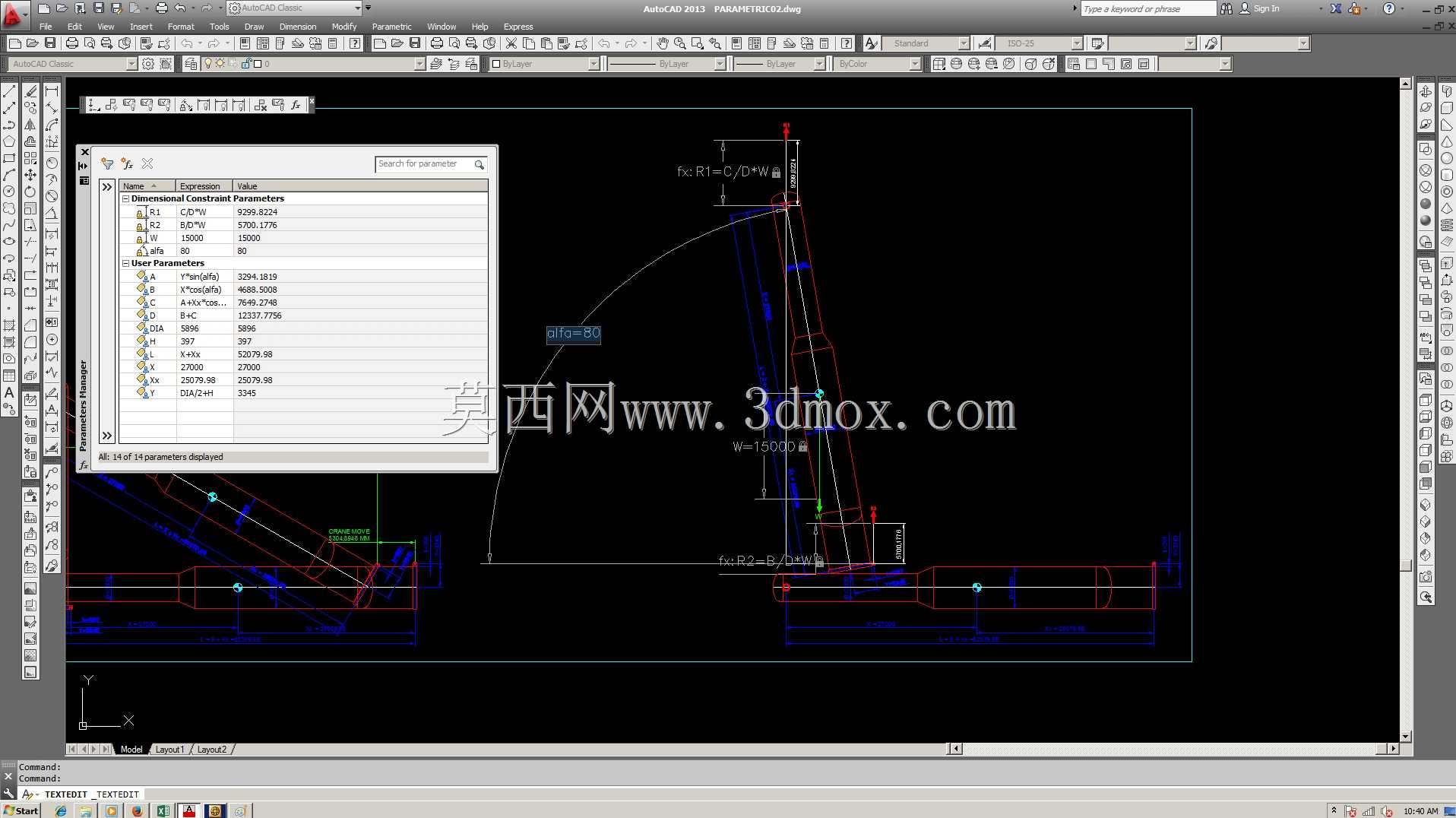Toggle layer 0 lock icon

[x=246, y=64]
